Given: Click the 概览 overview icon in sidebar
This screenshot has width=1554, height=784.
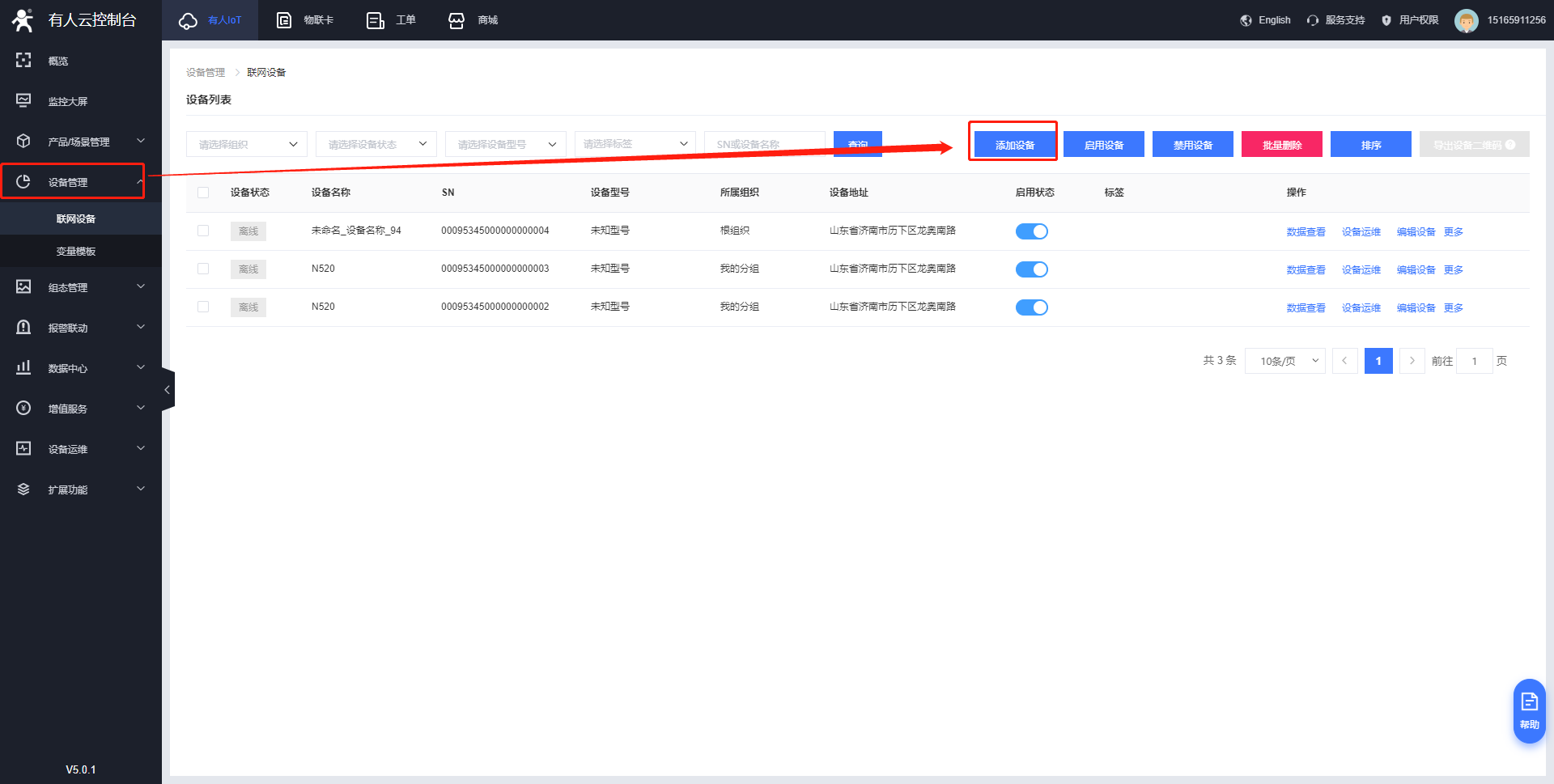Looking at the screenshot, I should (23, 61).
